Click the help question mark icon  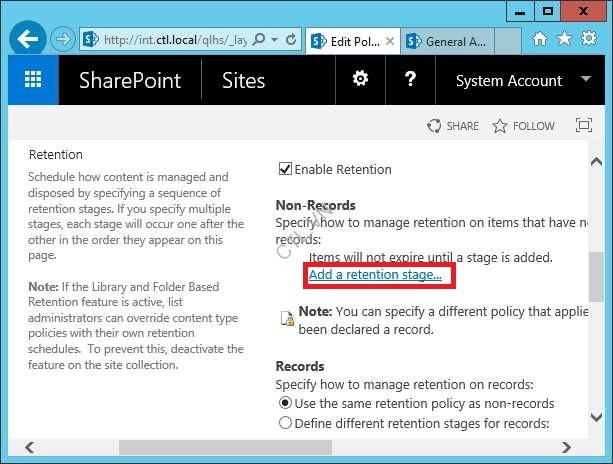coord(410,81)
